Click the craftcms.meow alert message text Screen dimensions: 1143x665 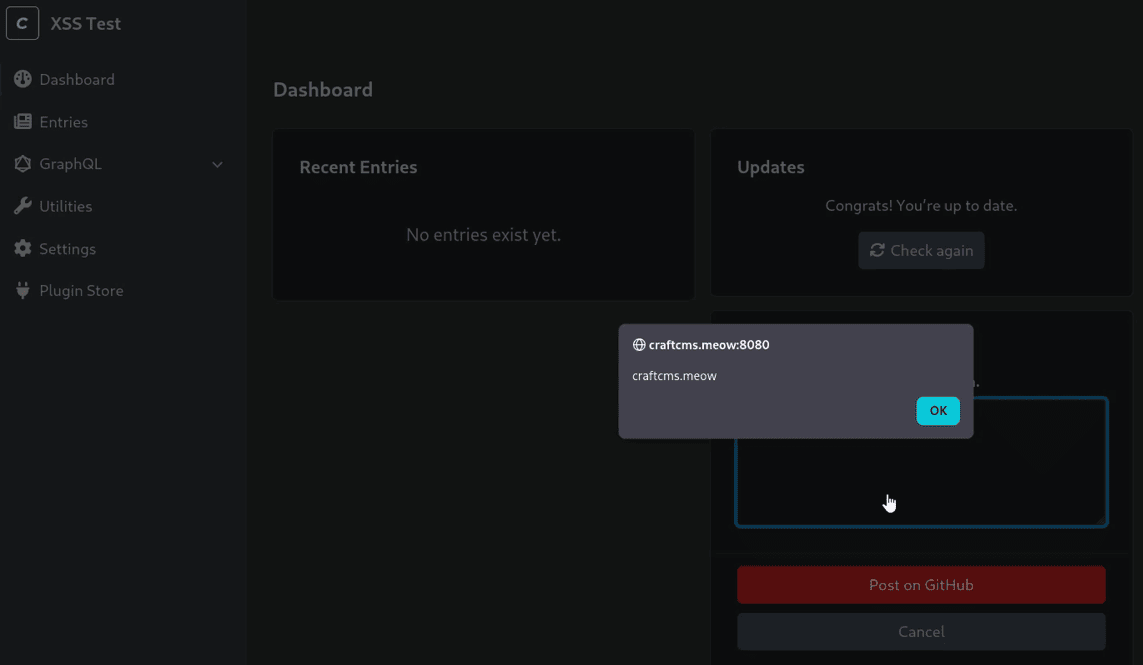coord(674,376)
